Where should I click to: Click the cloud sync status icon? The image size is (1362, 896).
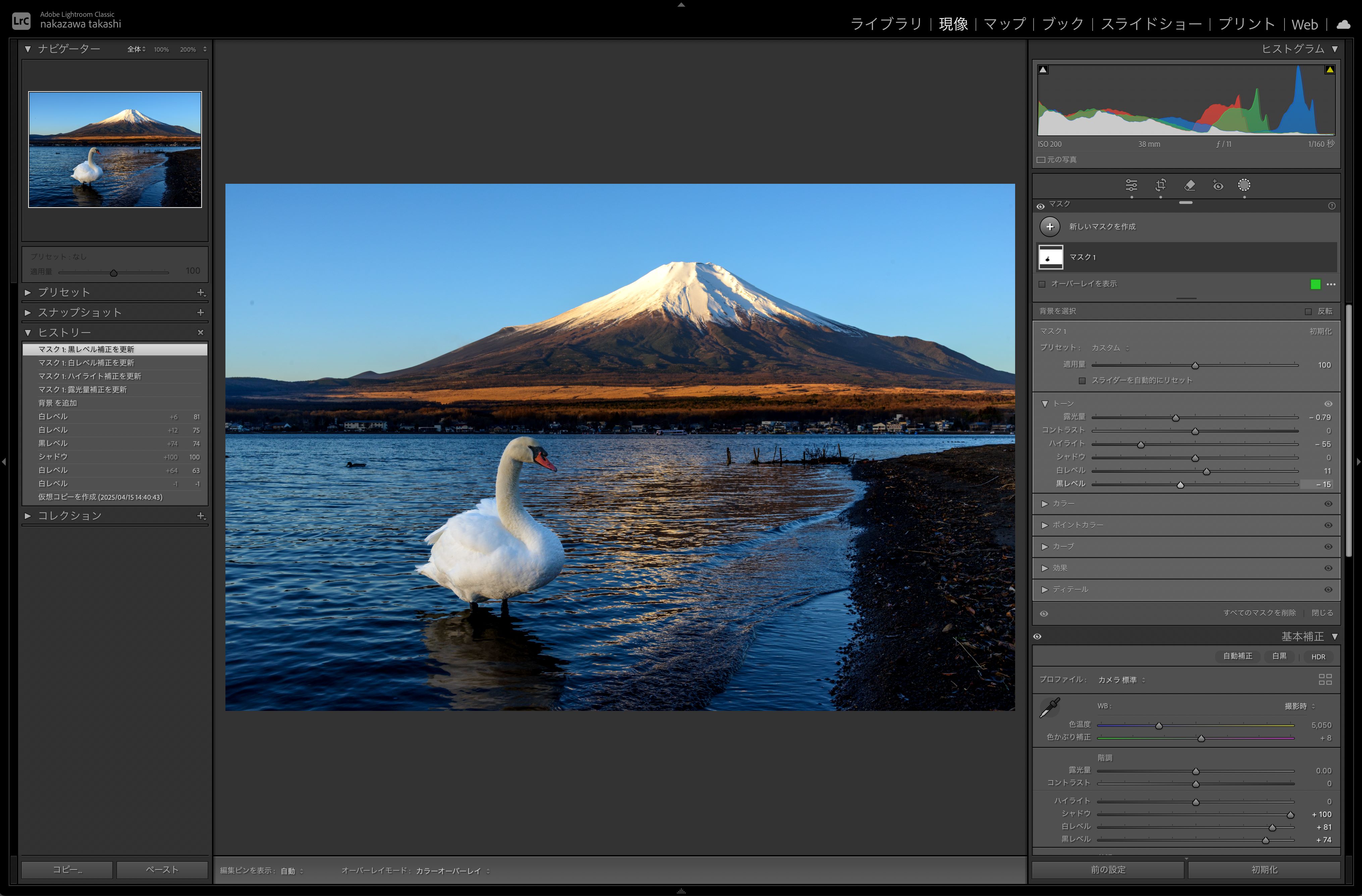point(1343,24)
